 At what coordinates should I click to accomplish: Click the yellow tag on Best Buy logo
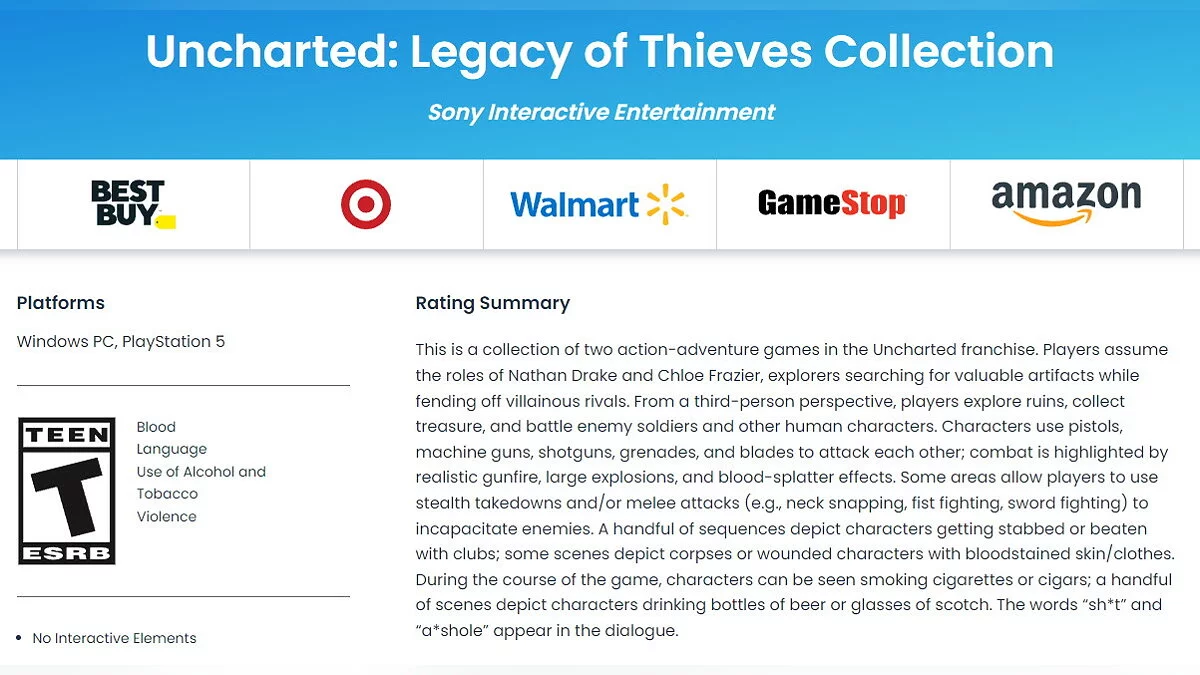pos(166,221)
